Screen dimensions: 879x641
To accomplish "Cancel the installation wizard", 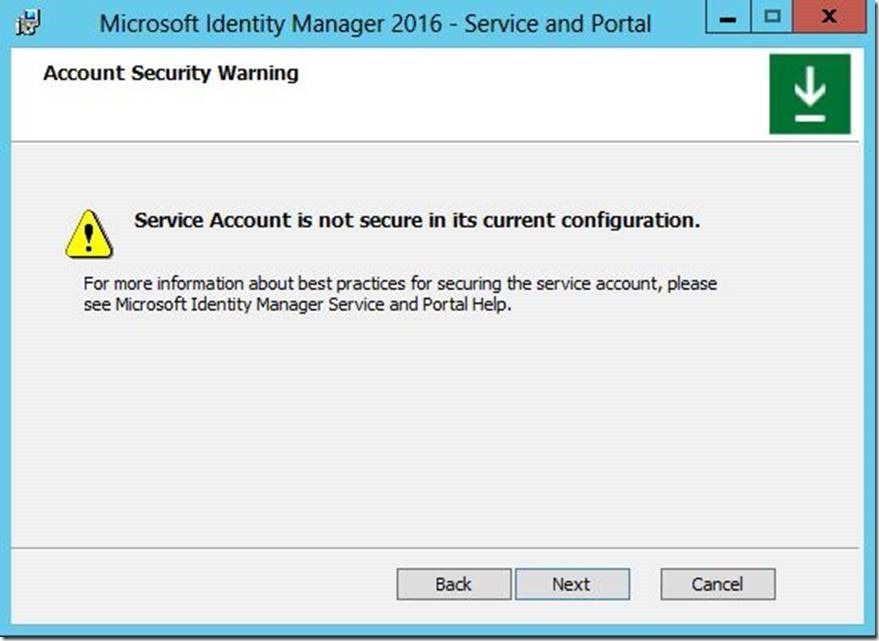I will click(x=717, y=584).
